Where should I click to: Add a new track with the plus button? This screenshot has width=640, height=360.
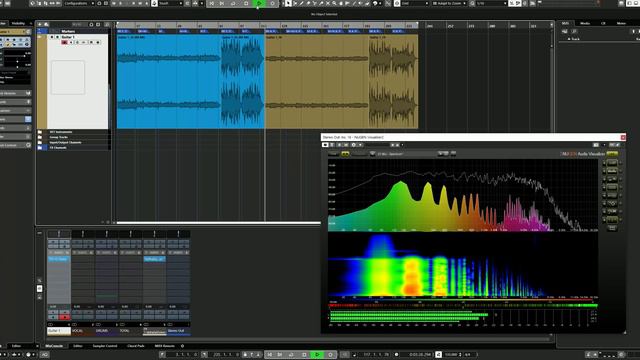coord(40,24)
